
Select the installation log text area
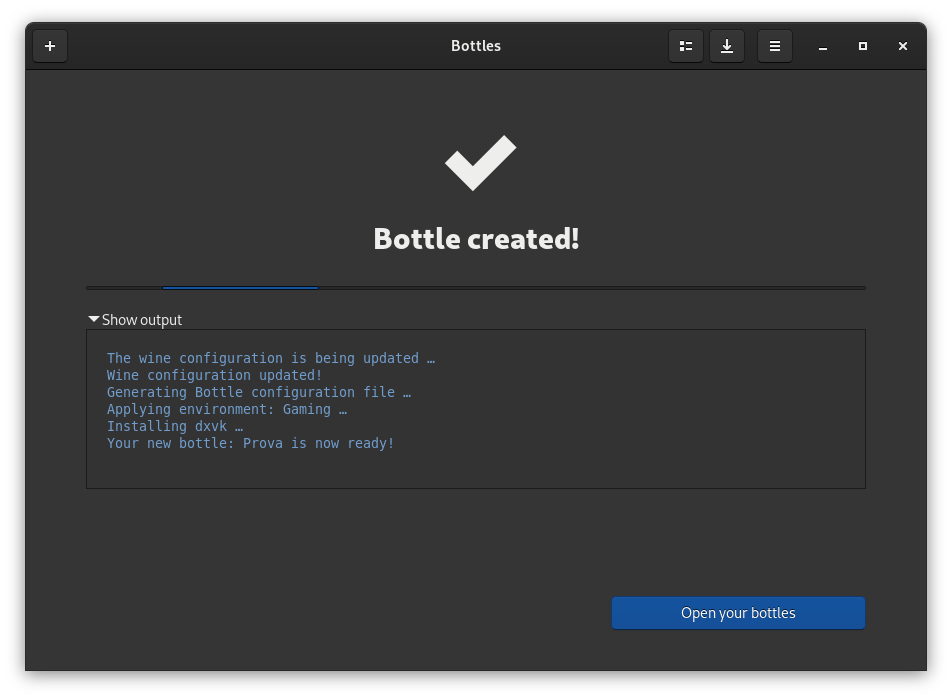476,408
